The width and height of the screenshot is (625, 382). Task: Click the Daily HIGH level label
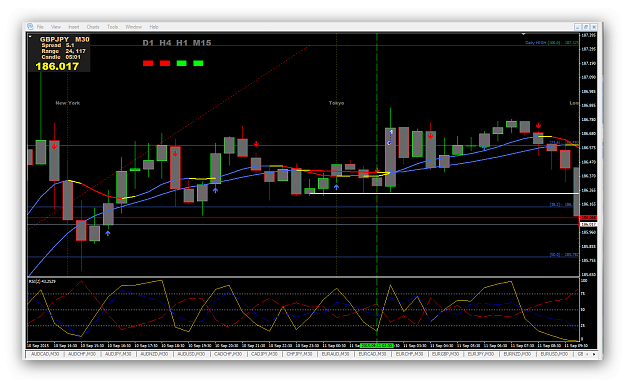[552, 43]
